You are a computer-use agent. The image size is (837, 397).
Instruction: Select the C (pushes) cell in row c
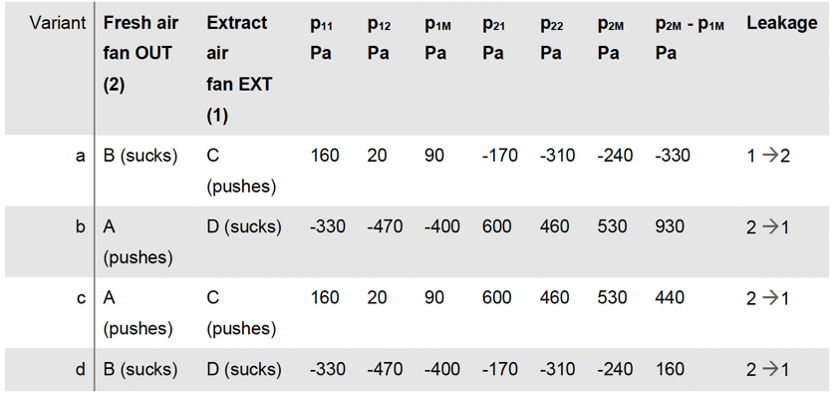click(241, 313)
